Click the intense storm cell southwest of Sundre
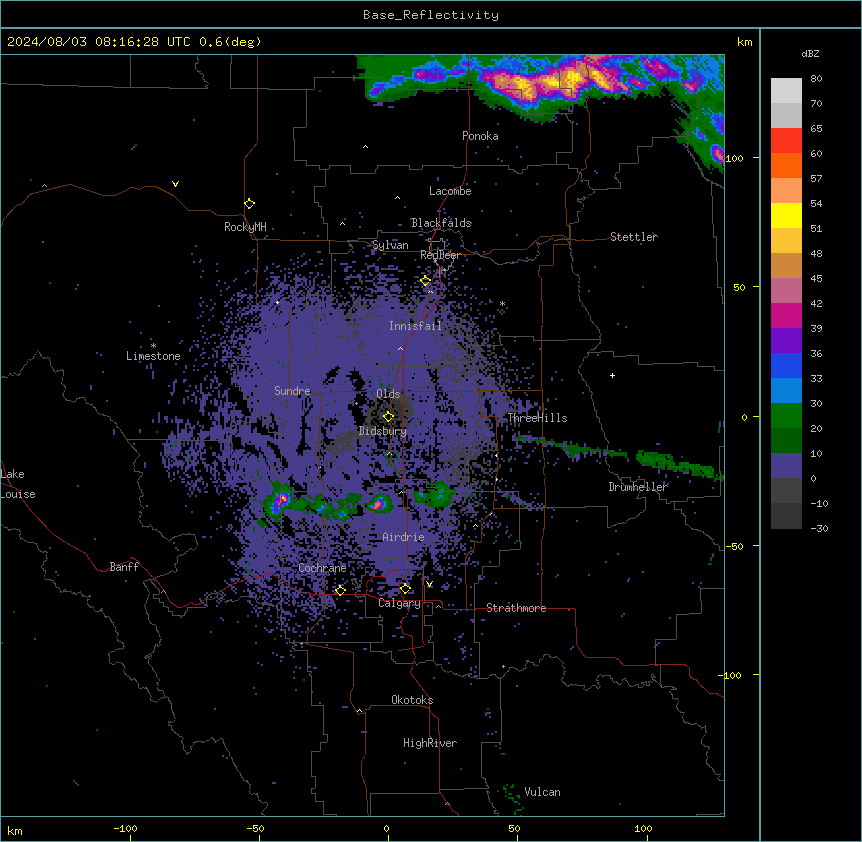 point(281,500)
